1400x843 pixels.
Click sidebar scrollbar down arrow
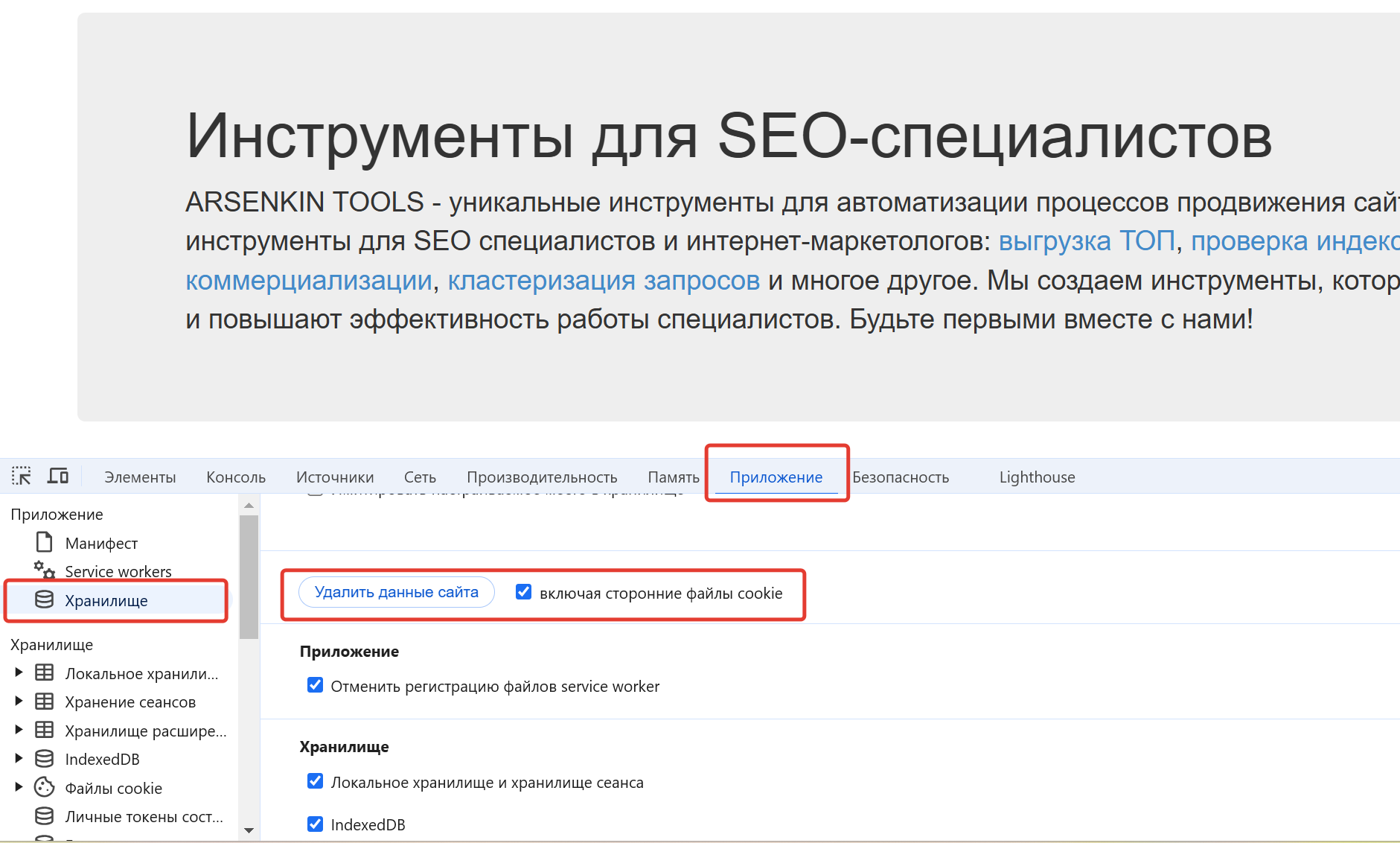click(249, 830)
